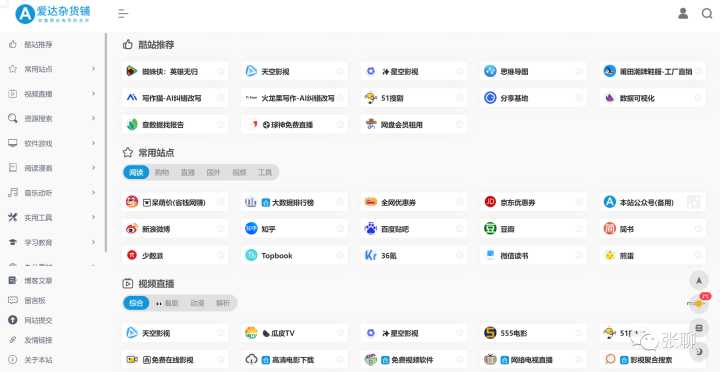Select the 阅读 tab under 常用站点
Viewport: 720px width, 372px height.
[x=136, y=172]
